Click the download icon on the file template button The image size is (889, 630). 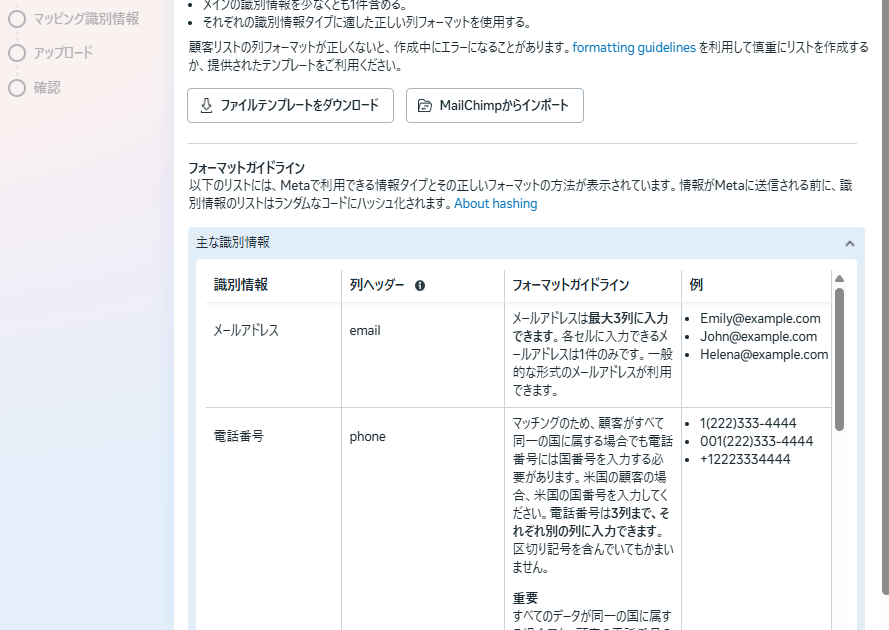(206, 105)
